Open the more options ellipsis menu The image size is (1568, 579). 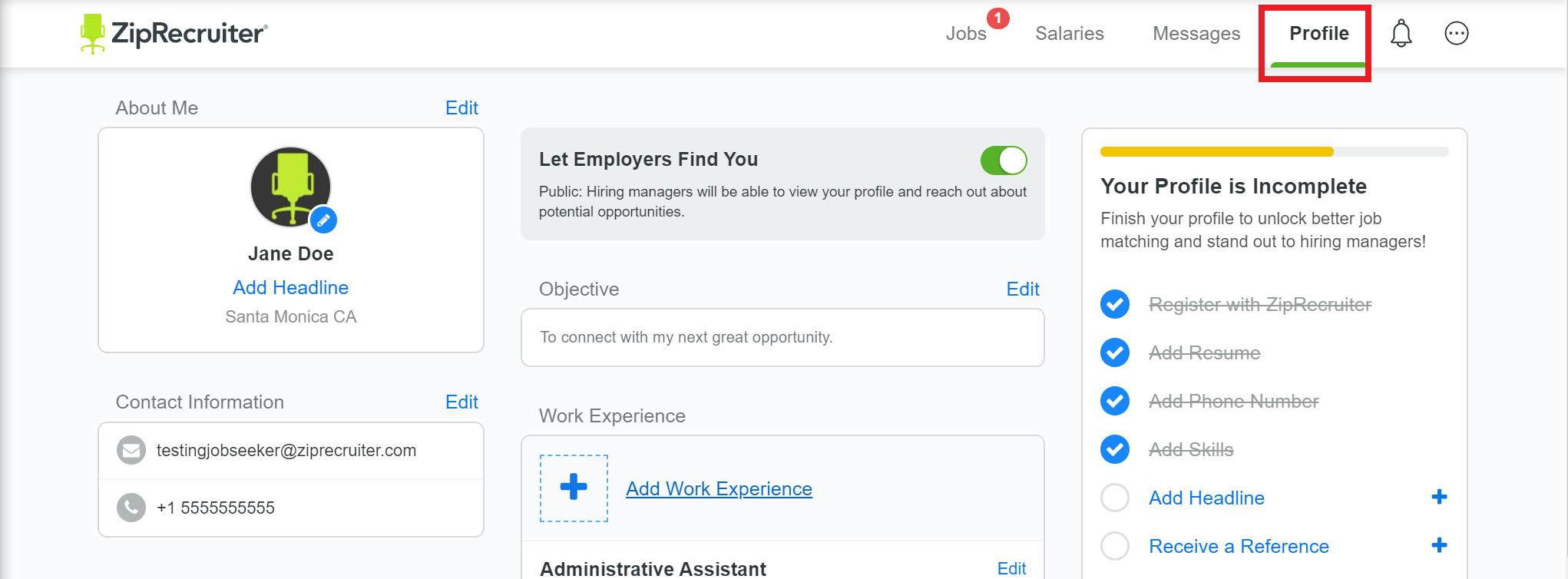point(1456,34)
